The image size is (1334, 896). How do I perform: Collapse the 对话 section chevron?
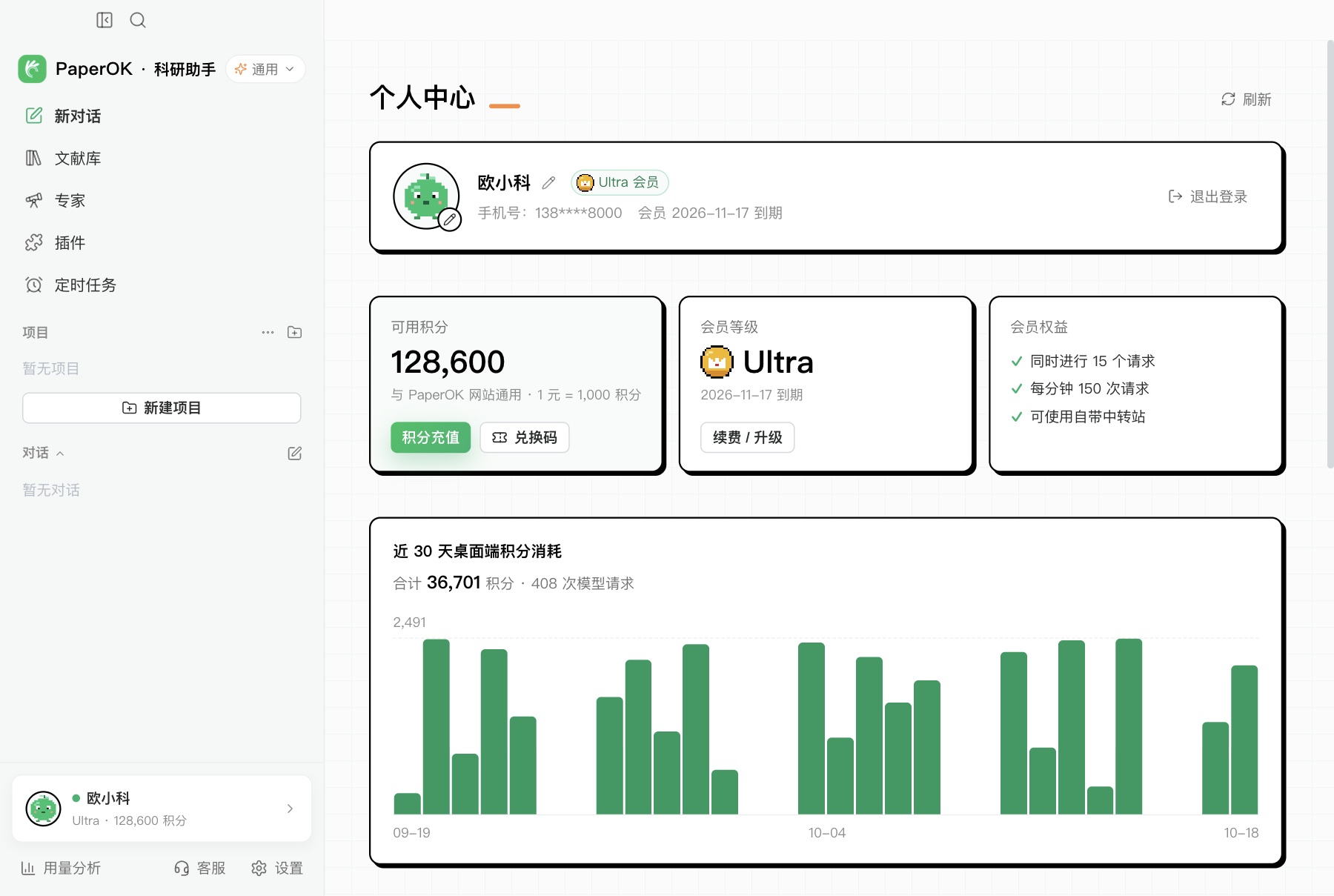tap(60, 454)
